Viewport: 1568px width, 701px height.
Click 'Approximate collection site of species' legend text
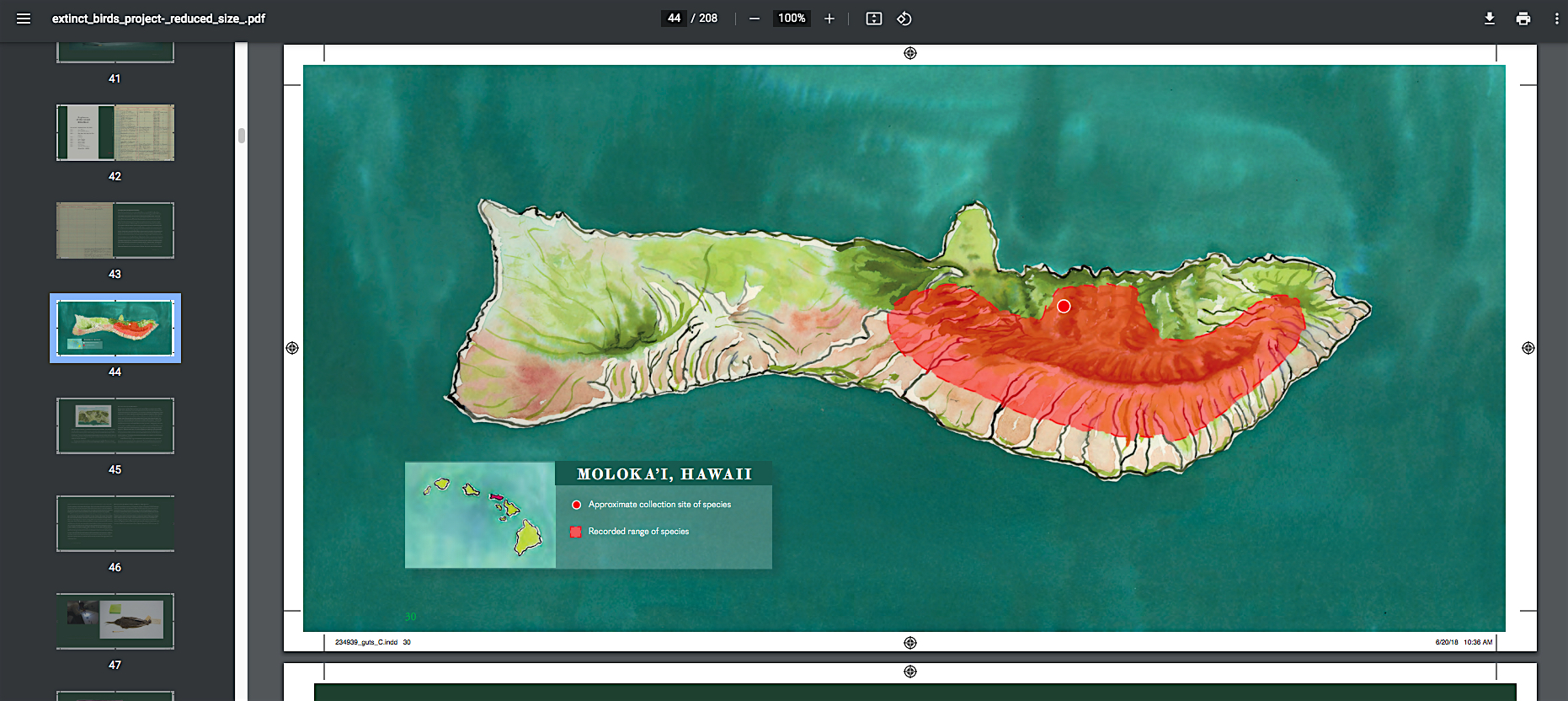(x=659, y=505)
